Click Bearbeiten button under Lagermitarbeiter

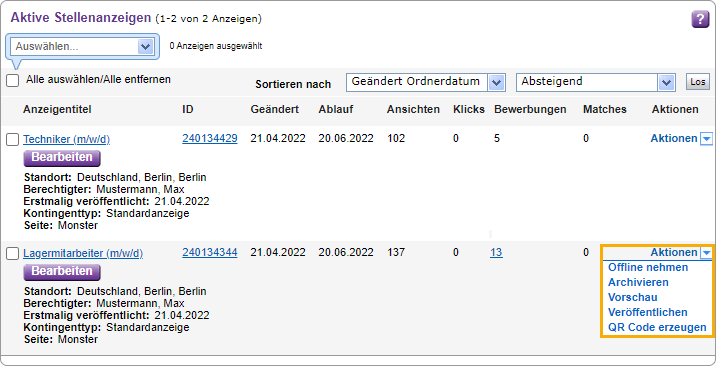(62, 272)
